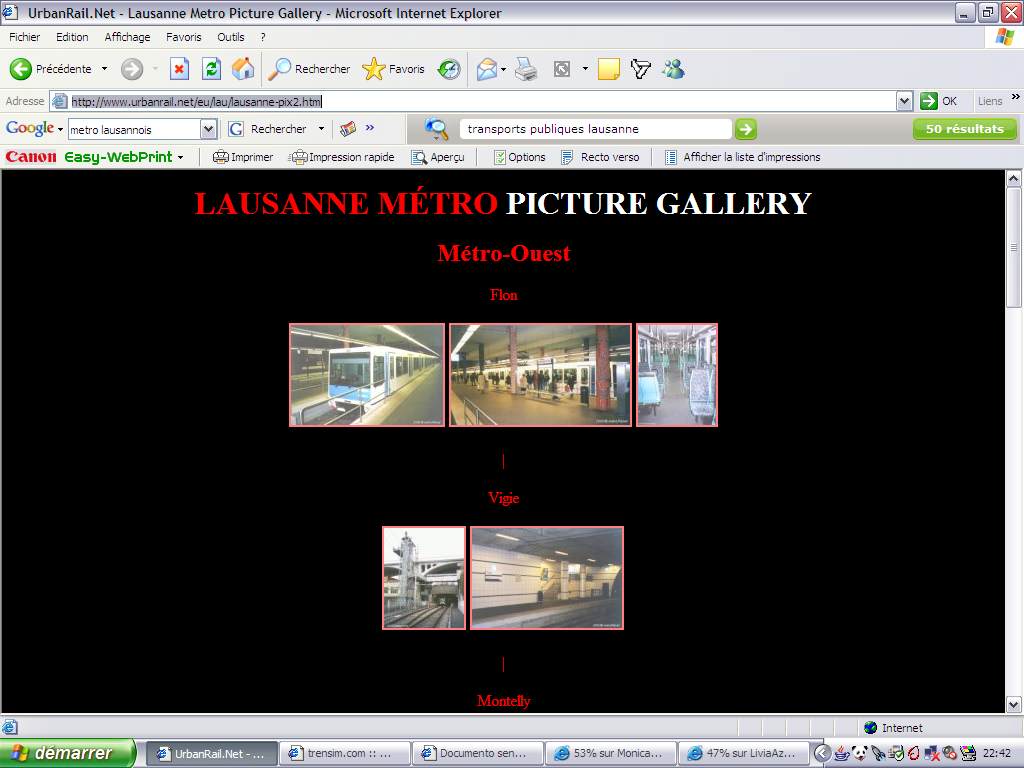The image size is (1024, 768).
Task: Open the Précédente back history dropdown arrow
Action: tap(104, 69)
